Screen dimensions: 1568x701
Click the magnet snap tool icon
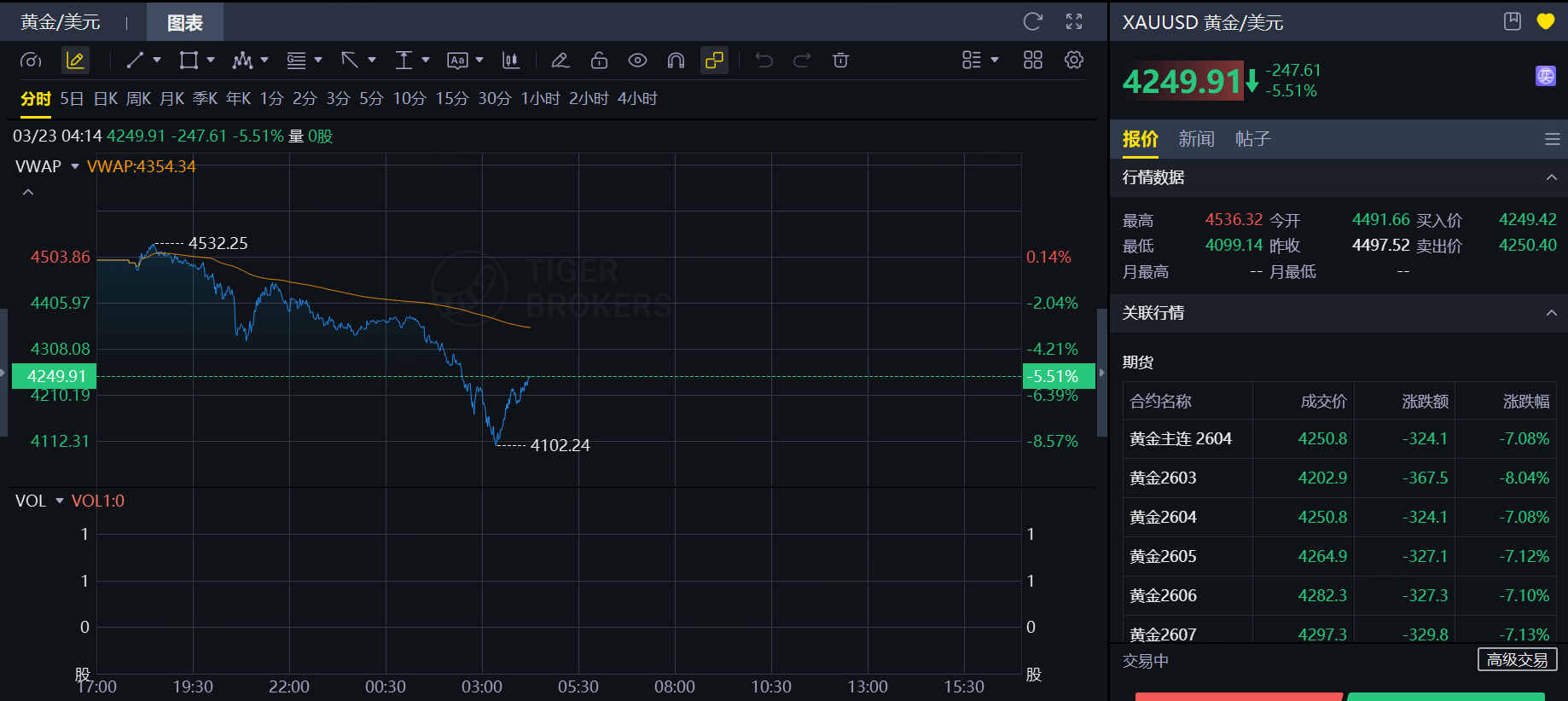(x=676, y=61)
